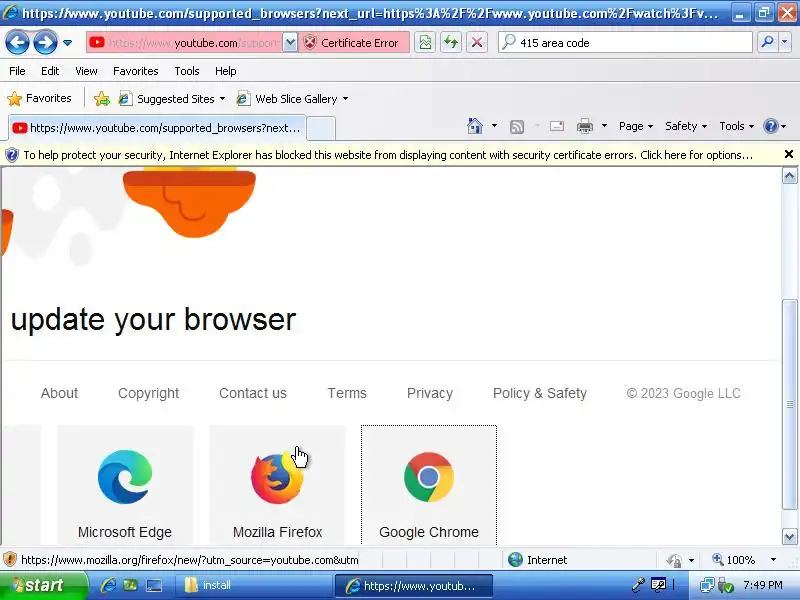Choose the Google Chrome browser tile

pos(429,485)
